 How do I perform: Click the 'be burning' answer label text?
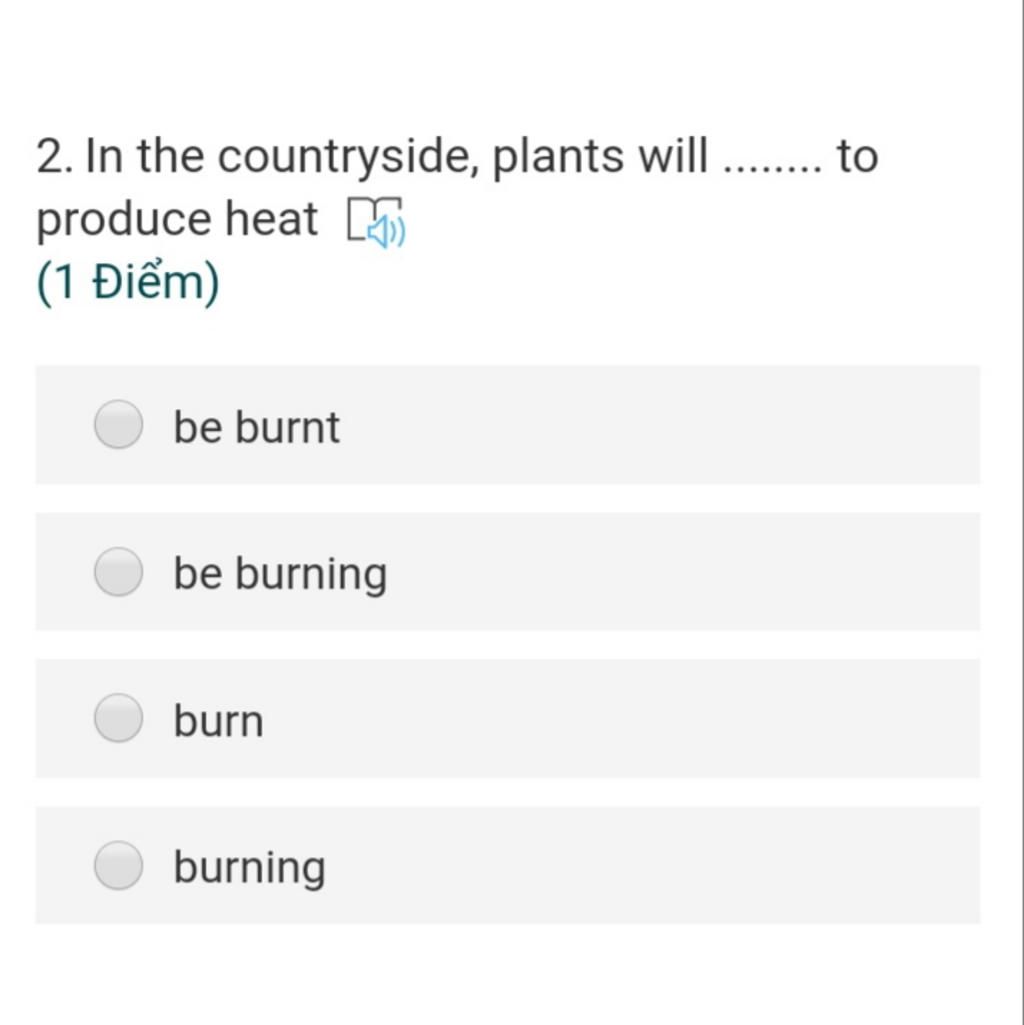(x=280, y=575)
